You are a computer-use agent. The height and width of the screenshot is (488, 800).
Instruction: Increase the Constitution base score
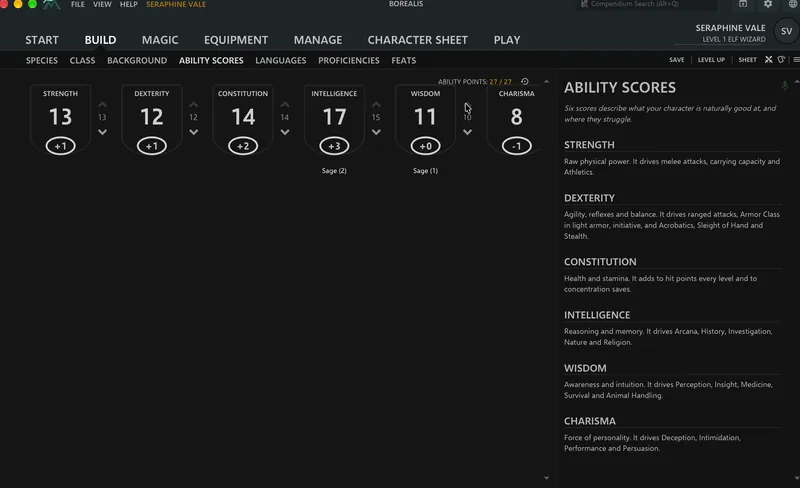point(285,104)
